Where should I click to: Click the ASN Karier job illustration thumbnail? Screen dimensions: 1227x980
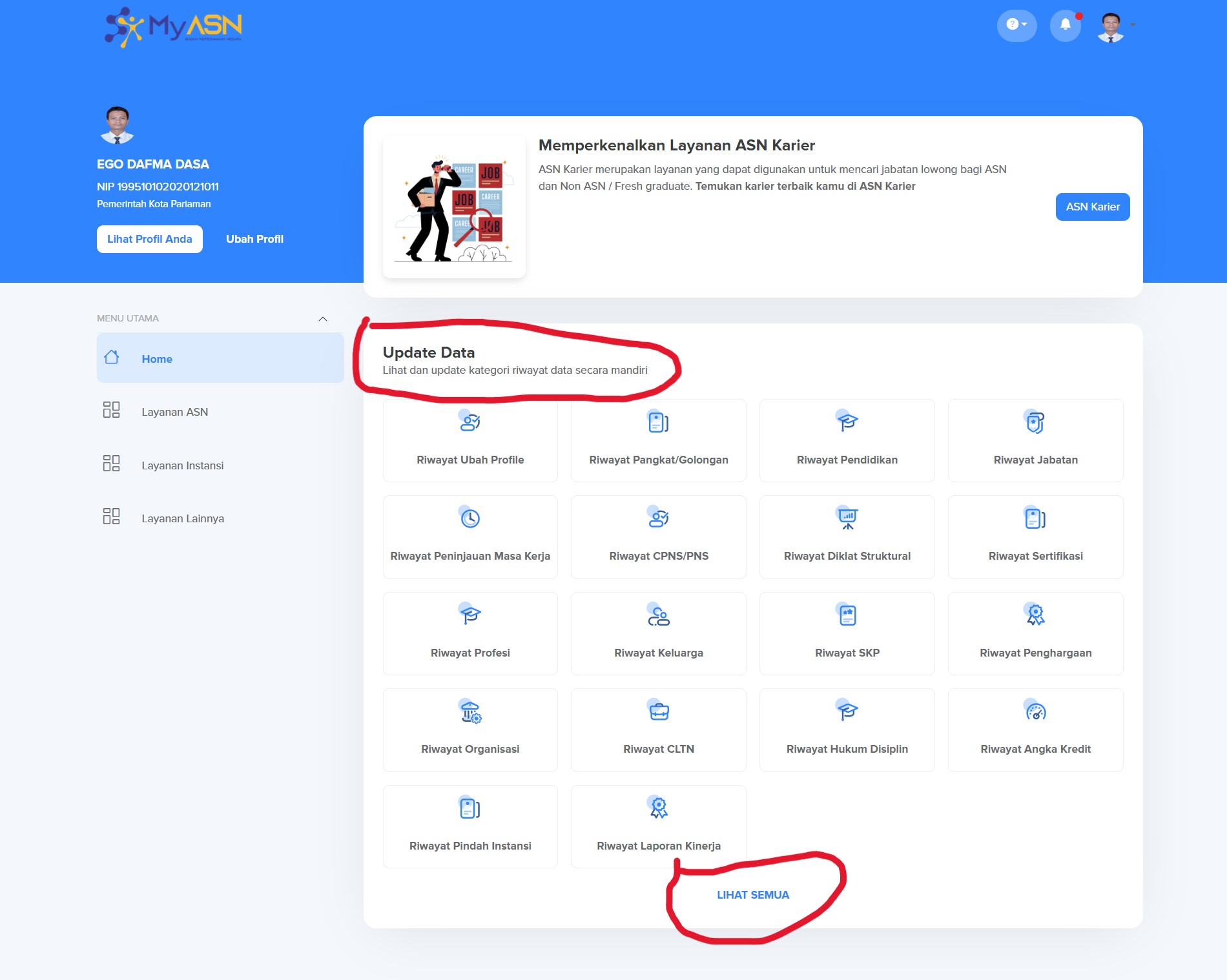click(454, 207)
